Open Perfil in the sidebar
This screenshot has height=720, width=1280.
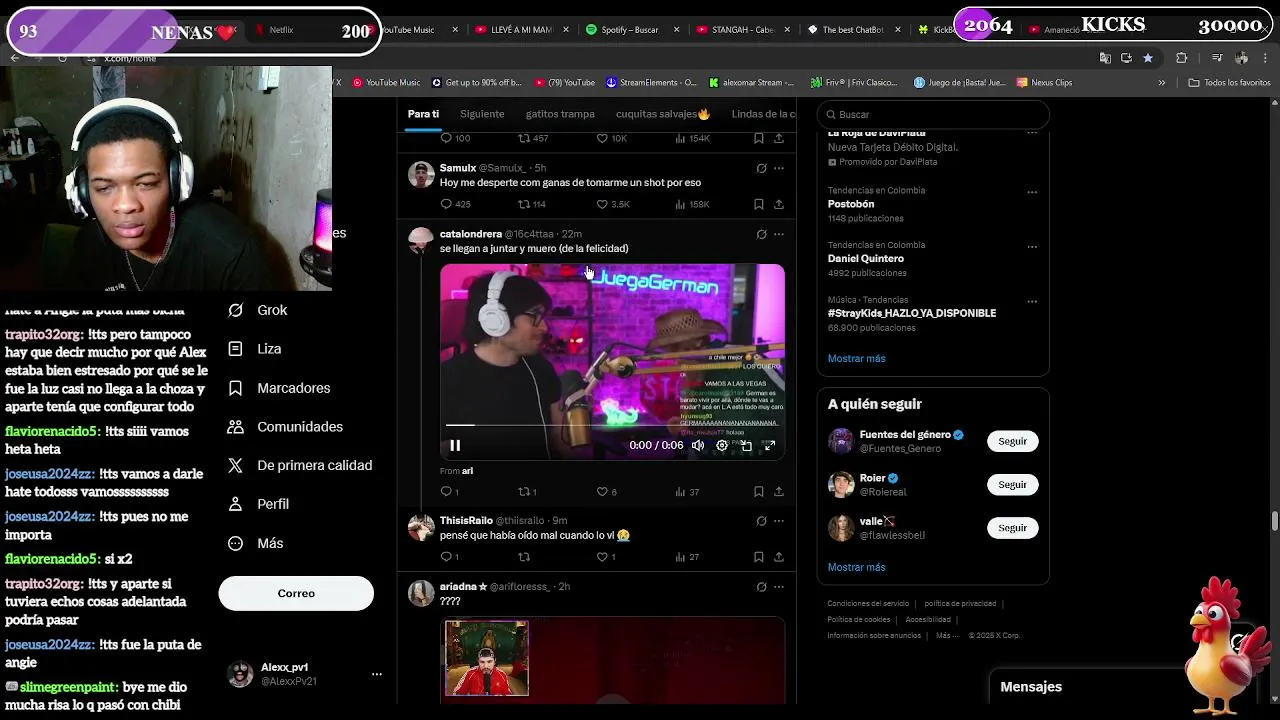258,504
